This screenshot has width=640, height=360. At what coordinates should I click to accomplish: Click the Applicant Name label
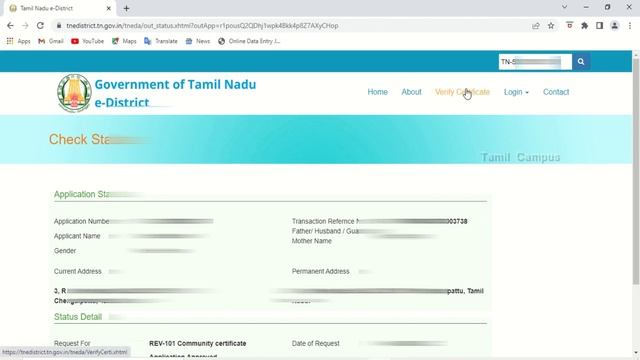(x=77, y=236)
